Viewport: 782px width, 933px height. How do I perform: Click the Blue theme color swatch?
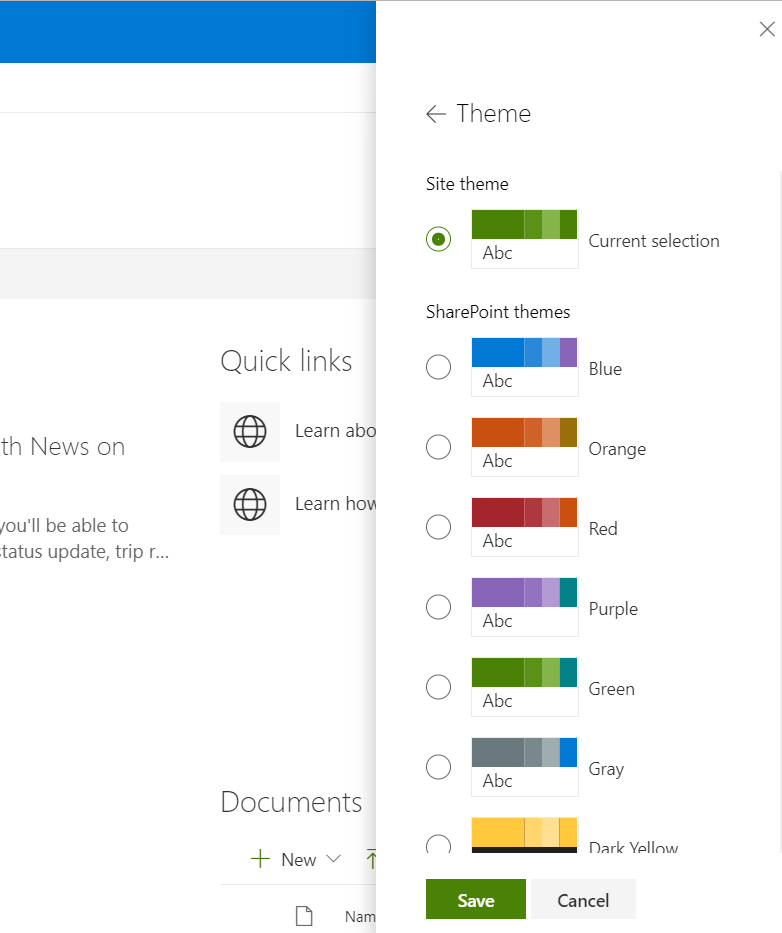click(x=524, y=367)
